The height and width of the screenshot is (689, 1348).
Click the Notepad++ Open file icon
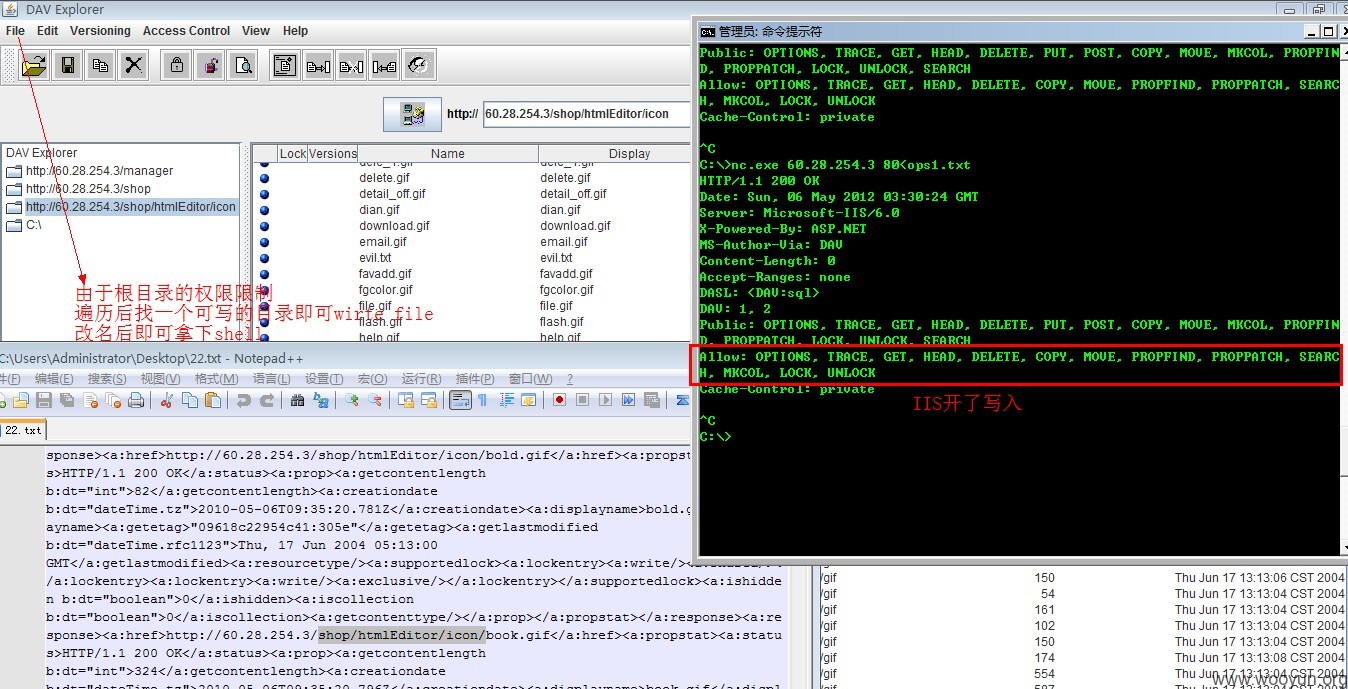20,400
